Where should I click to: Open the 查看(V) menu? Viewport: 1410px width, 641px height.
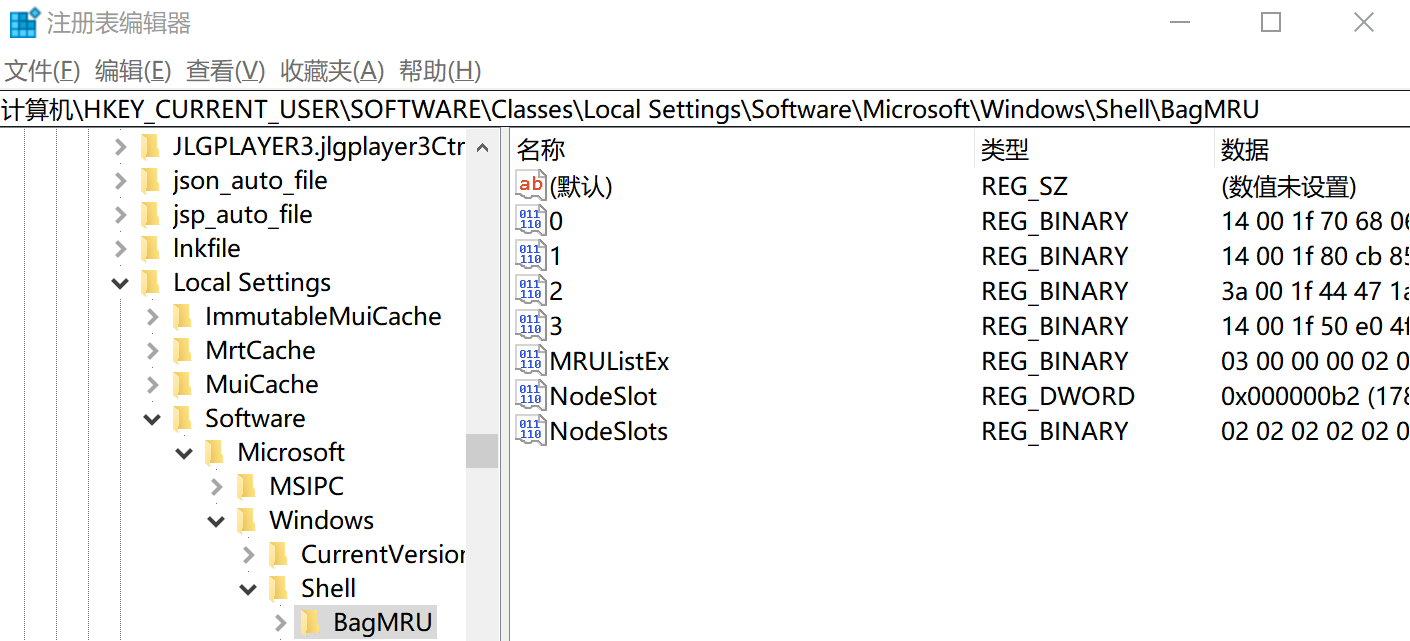226,71
